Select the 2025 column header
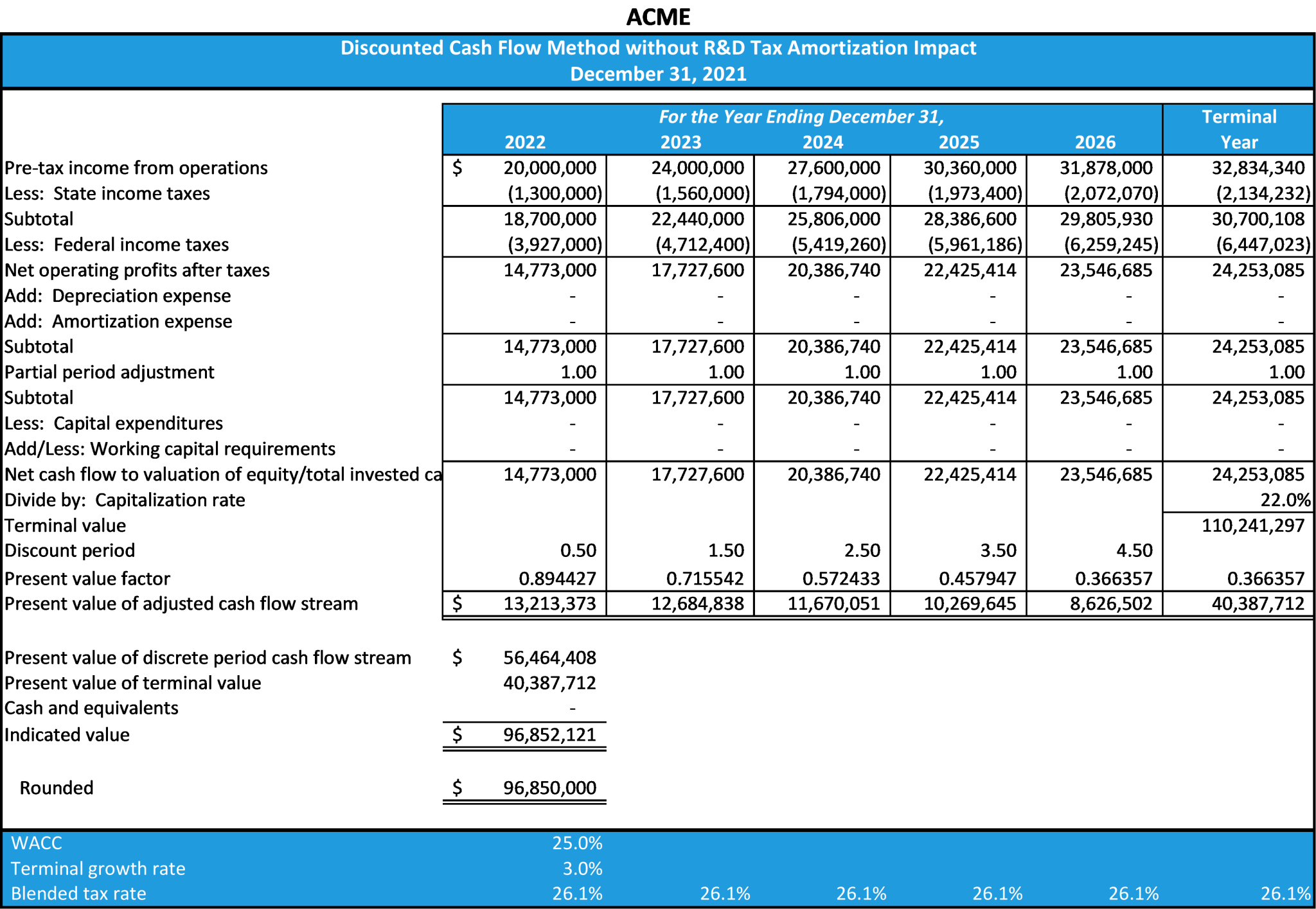This screenshot has width=1316, height=909. pyautogui.click(x=959, y=142)
